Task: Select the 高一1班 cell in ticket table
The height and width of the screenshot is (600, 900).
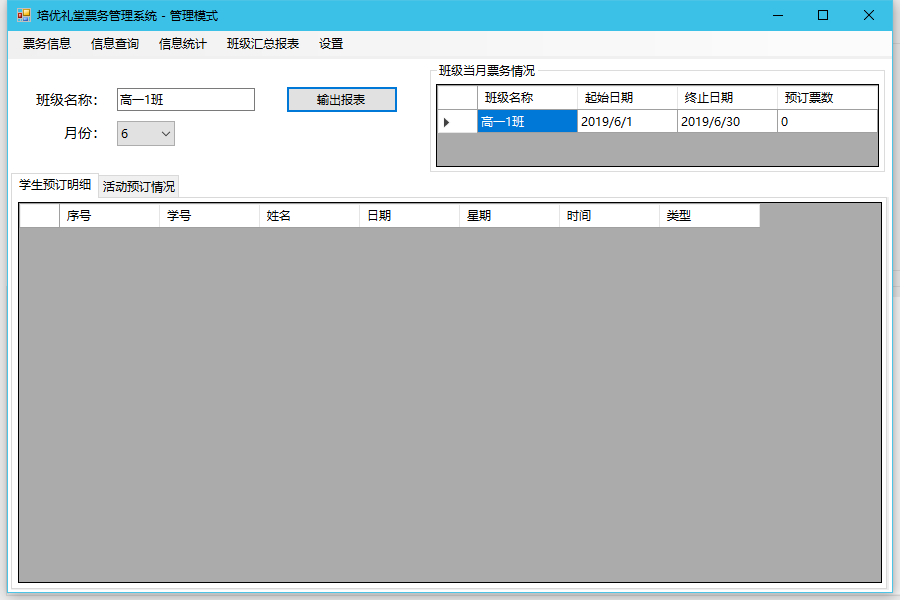Action: 527,122
